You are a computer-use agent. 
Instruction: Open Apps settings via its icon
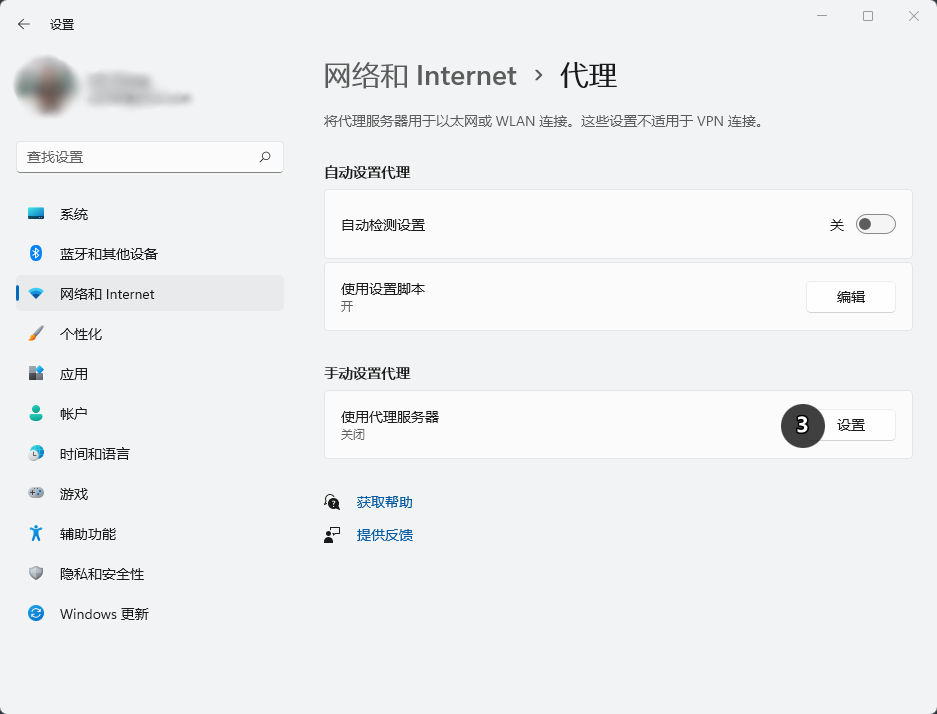click(35, 373)
